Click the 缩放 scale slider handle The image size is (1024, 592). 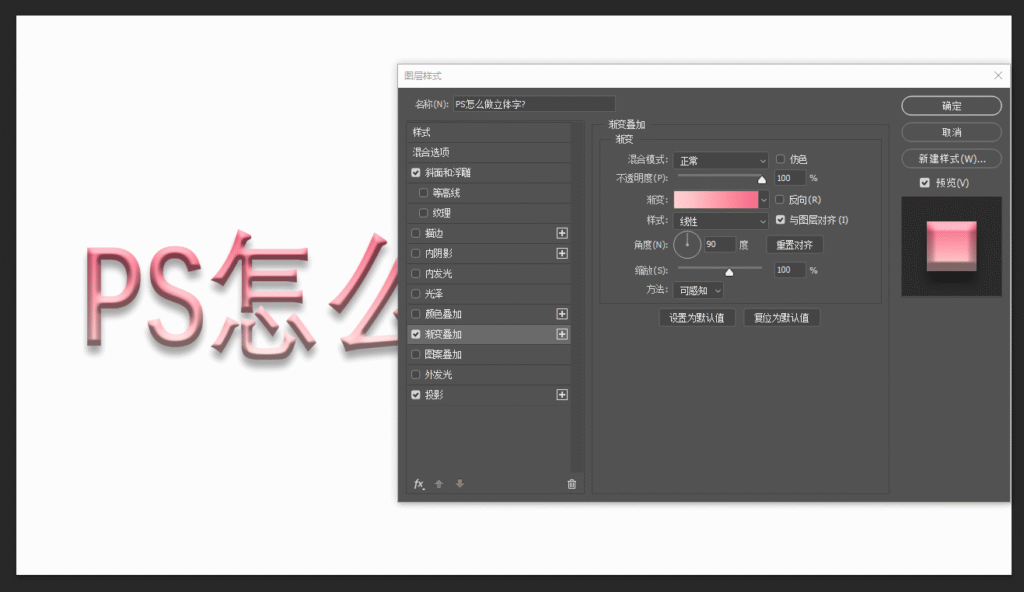(729, 272)
